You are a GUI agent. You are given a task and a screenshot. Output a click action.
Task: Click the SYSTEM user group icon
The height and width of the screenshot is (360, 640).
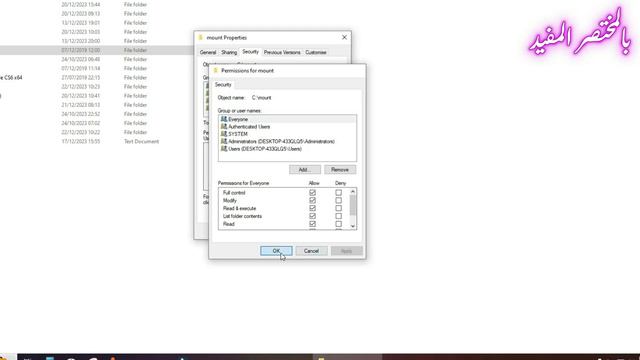(x=224, y=134)
